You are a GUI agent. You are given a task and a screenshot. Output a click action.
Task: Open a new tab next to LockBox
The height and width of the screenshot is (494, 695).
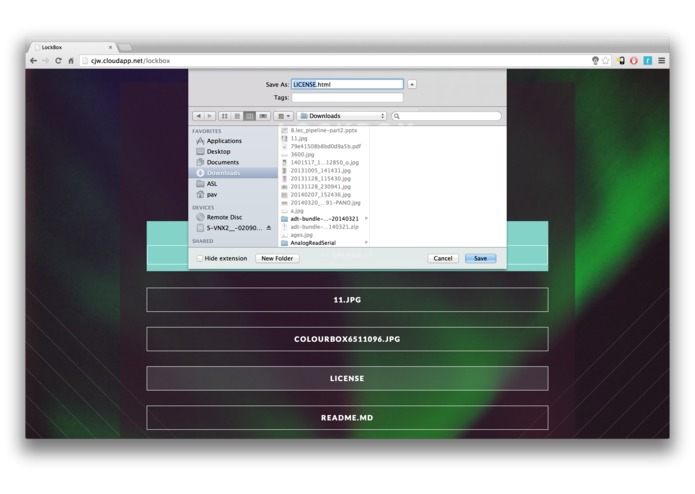pos(125,47)
